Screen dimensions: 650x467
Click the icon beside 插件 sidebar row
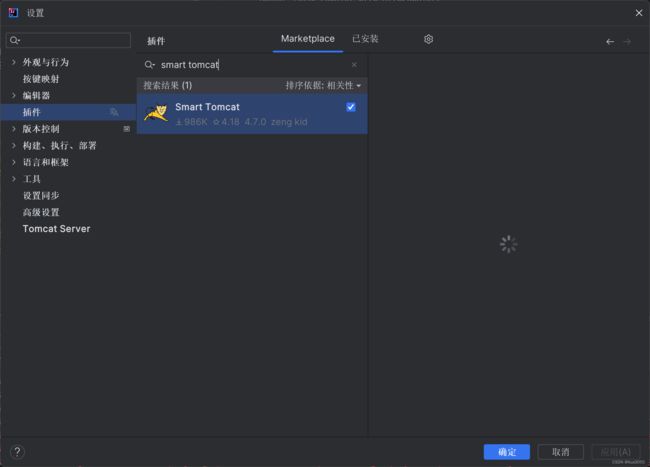114,112
